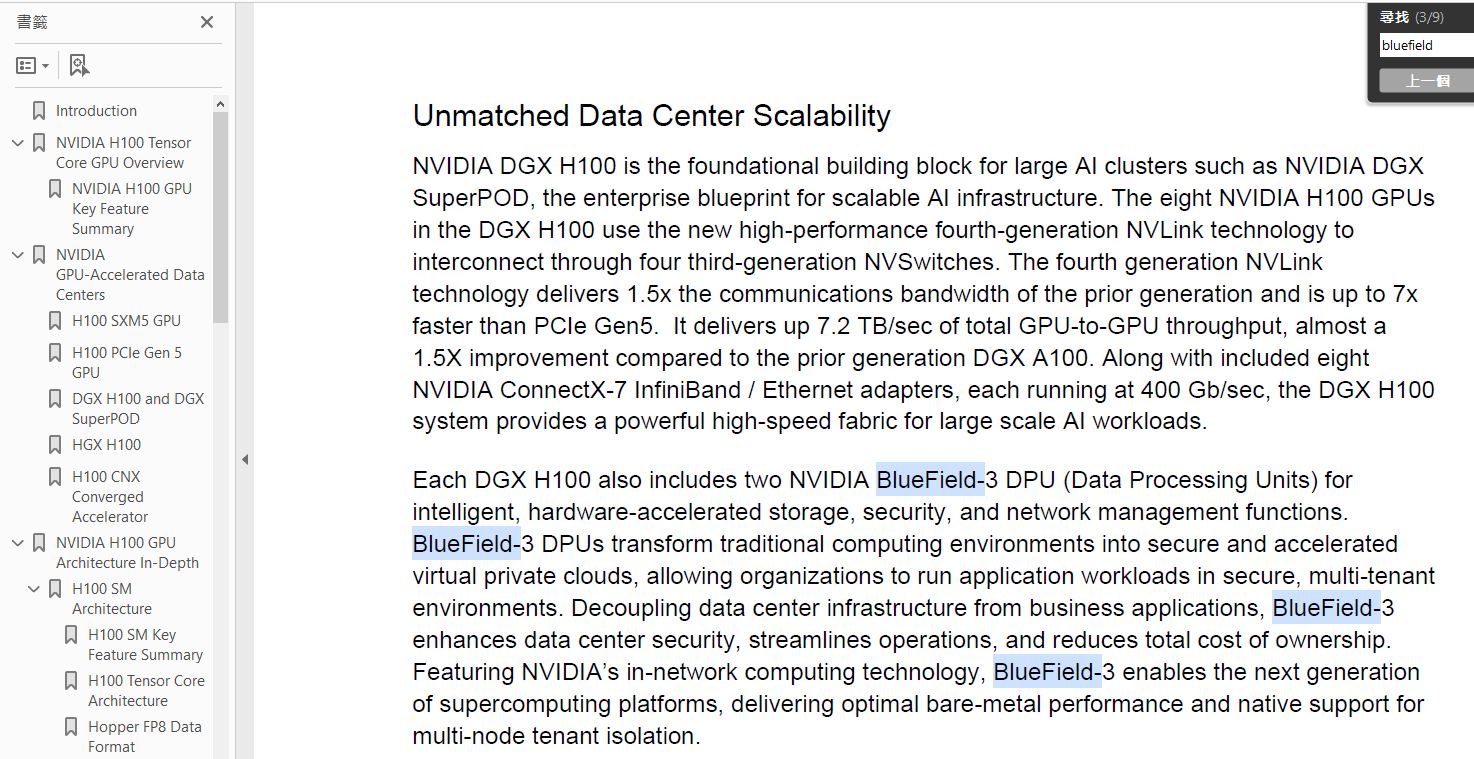Click the bookmarks panel scroll up arrow
The image size is (1474, 759).
[x=220, y=104]
